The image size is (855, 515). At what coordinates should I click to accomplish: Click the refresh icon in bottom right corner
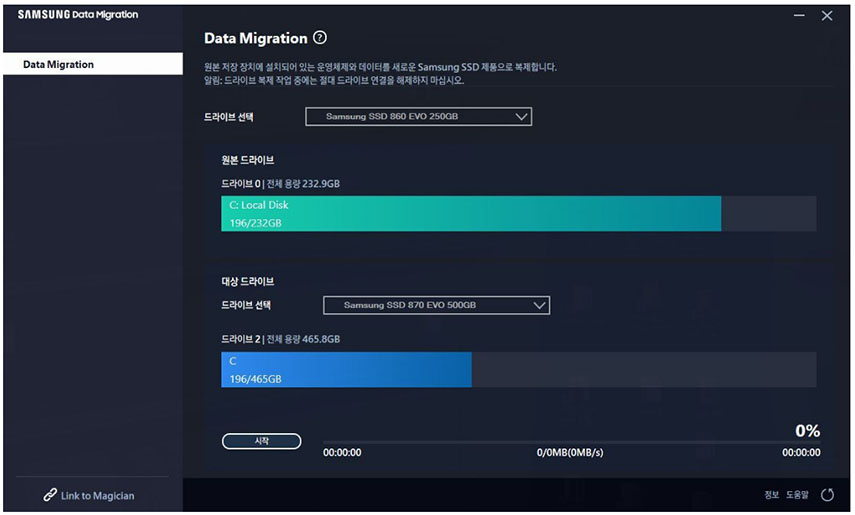click(827, 495)
